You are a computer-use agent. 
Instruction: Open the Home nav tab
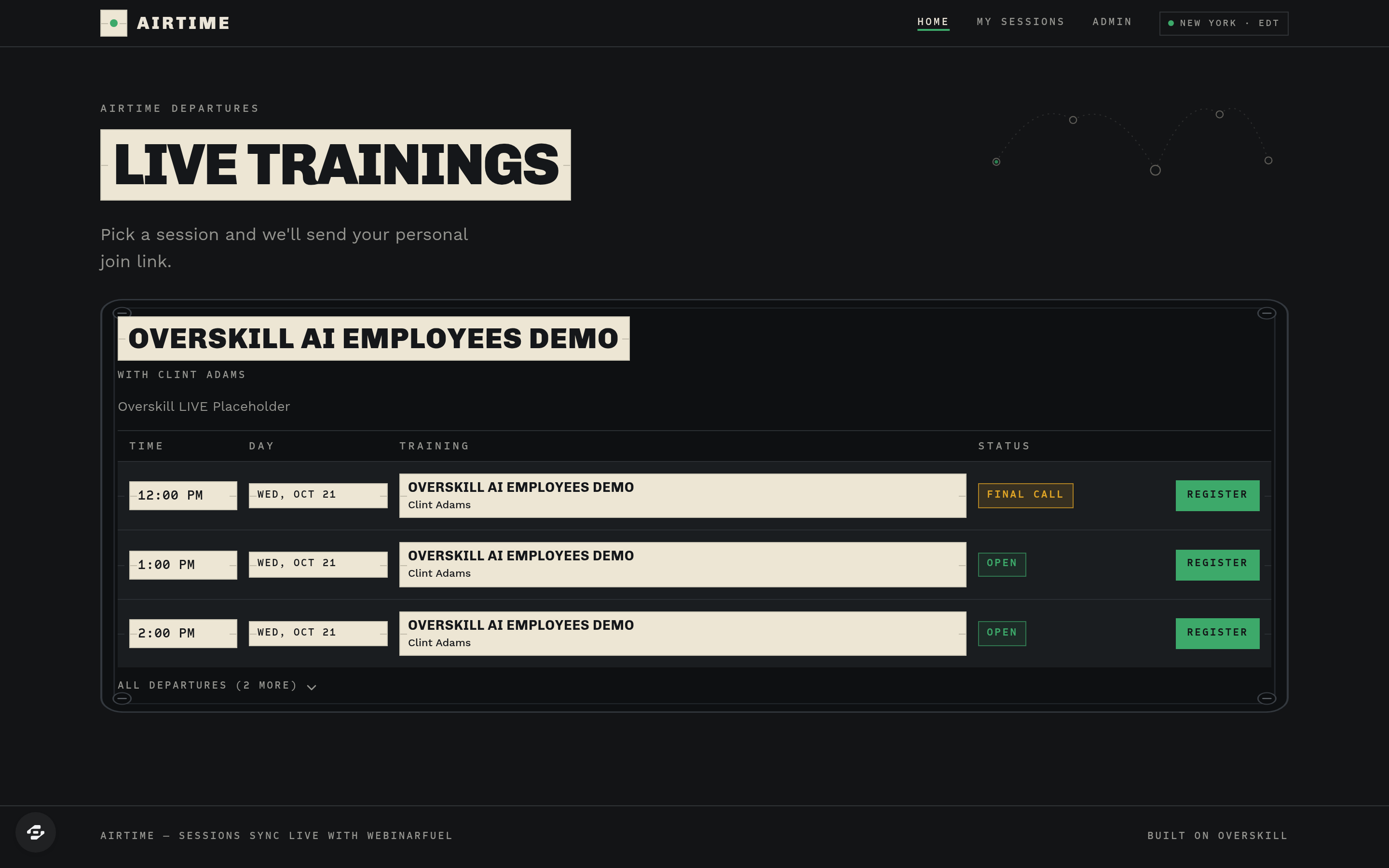[933, 22]
